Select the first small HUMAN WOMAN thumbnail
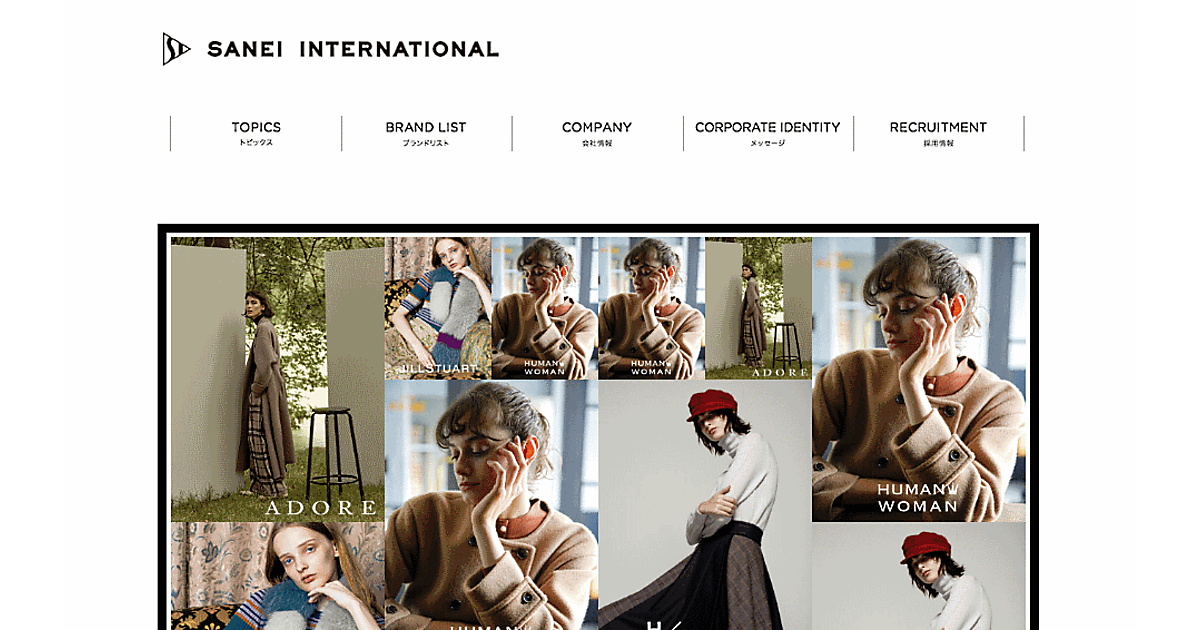The height and width of the screenshot is (630, 1200). [545, 308]
